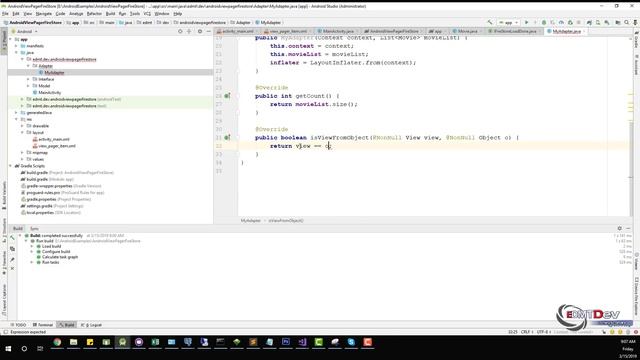
Task: Select view_pager_item.xml in the layout folder
Action: [57, 146]
